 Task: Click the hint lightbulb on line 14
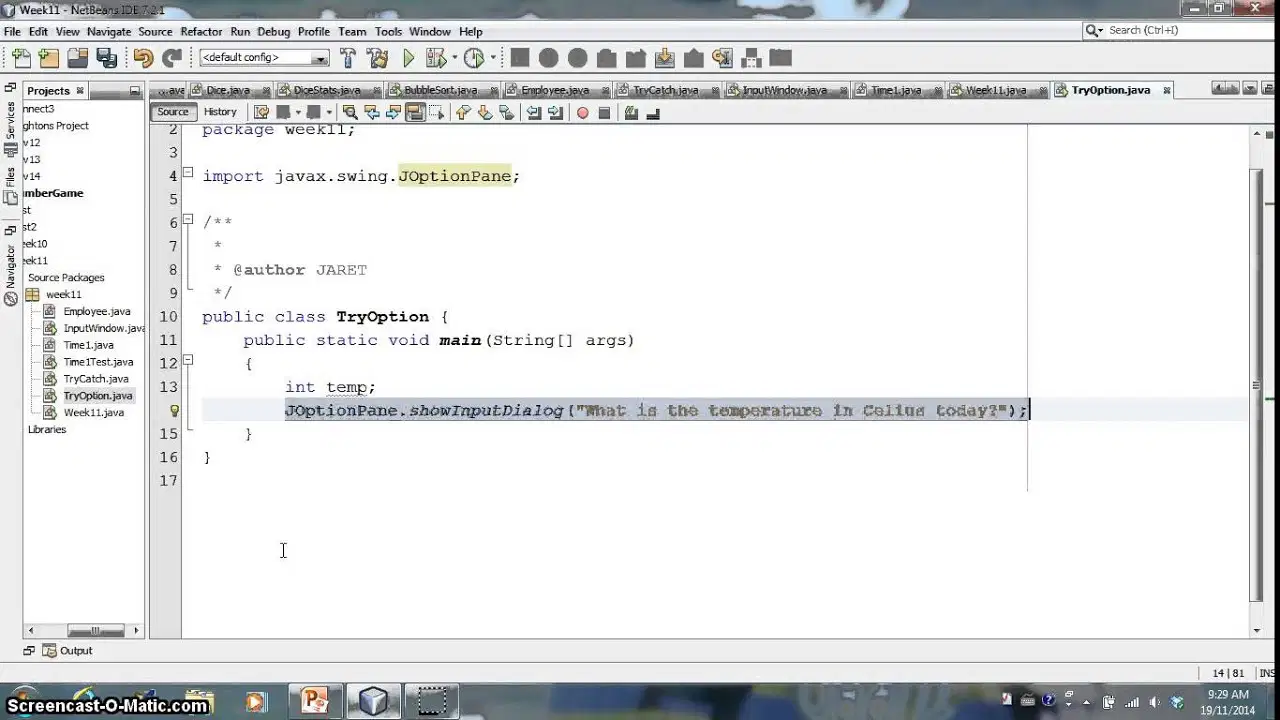[x=174, y=410]
